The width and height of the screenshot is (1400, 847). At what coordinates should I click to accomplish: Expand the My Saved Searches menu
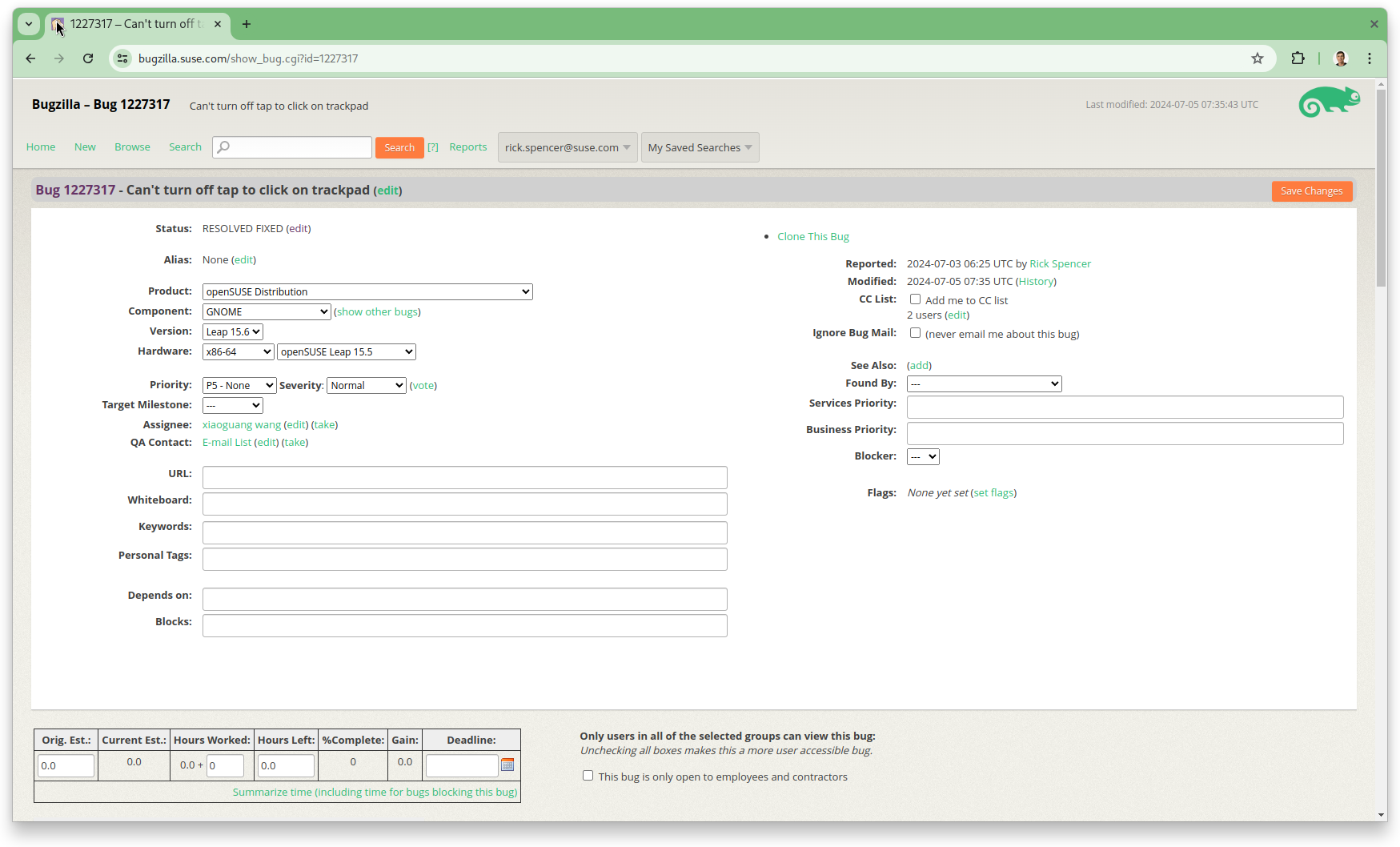tap(699, 147)
